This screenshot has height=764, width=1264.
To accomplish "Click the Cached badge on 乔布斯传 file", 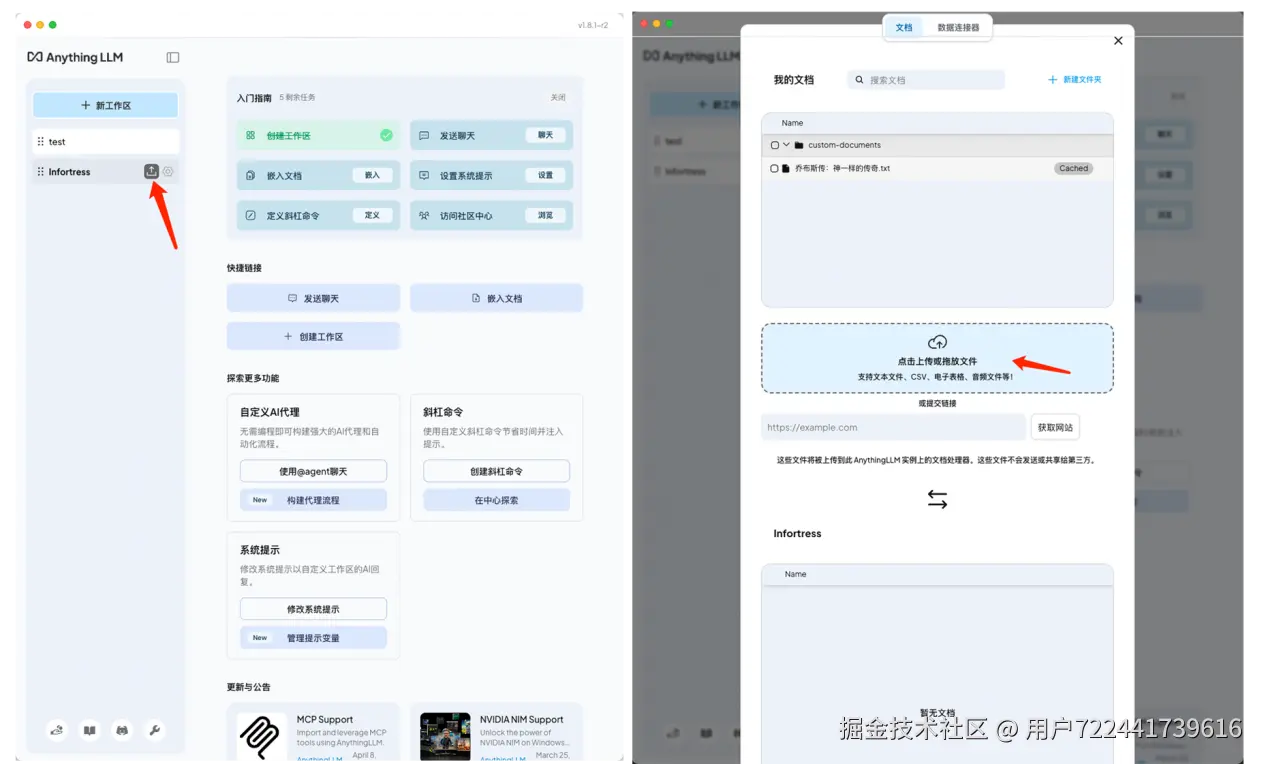I will (x=1073, y=168).
